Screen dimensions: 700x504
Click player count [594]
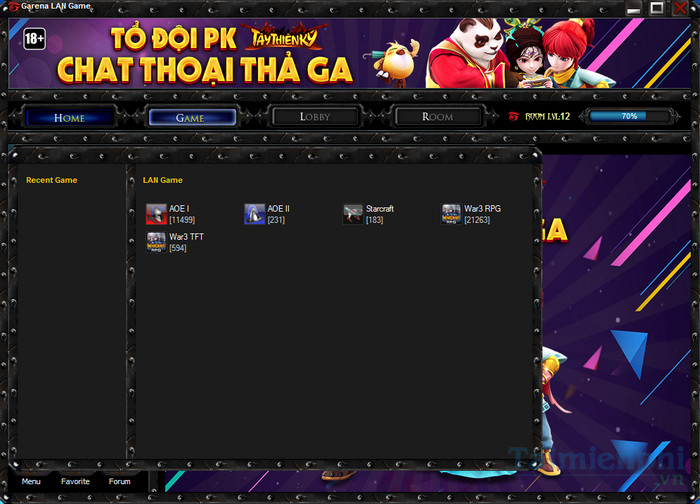click(x=178, y=248)
